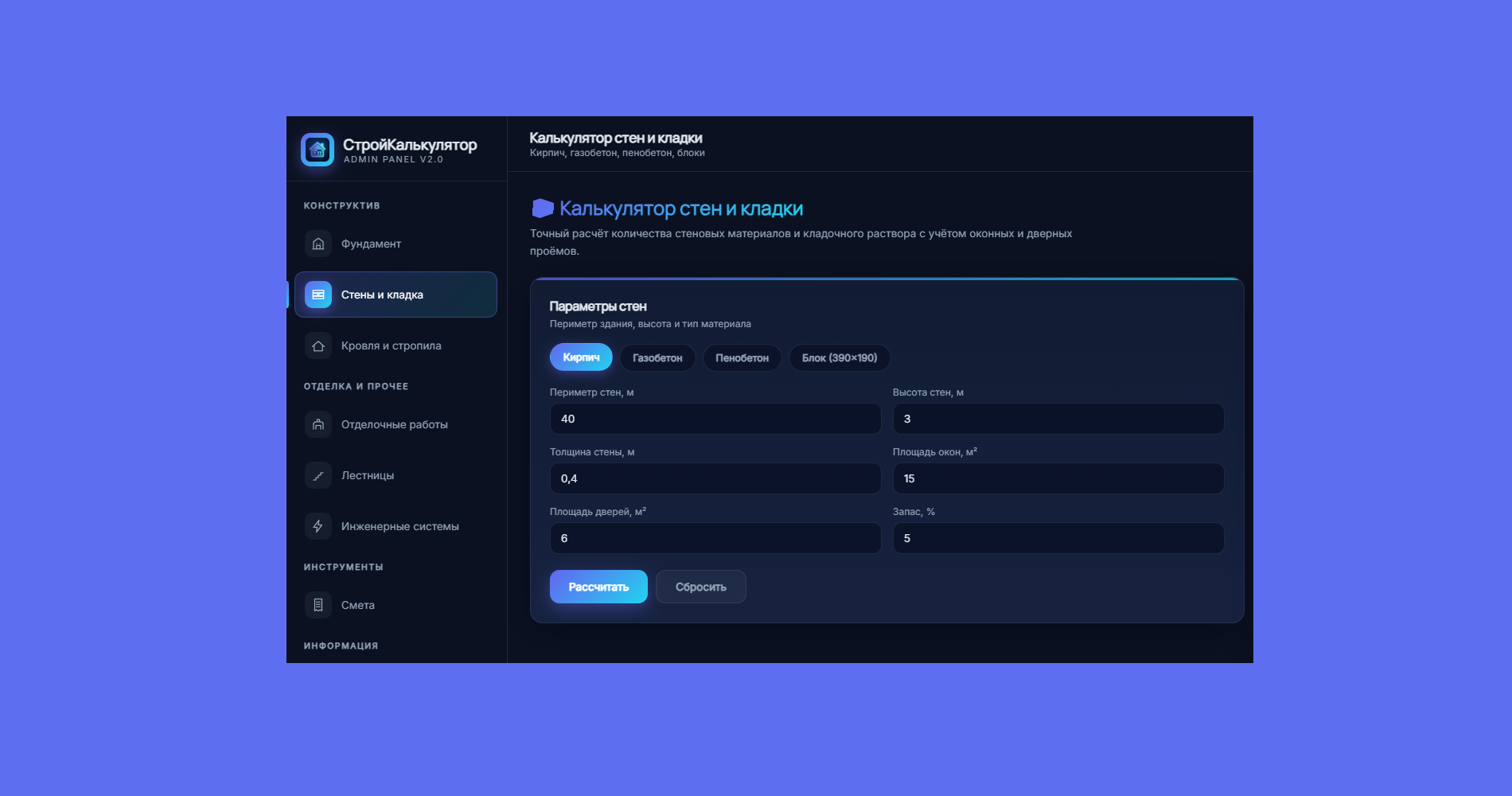The height and width of the screenshot is (796, 1512).
Task: Open the Смета tool
Action: tap(396, 605)
